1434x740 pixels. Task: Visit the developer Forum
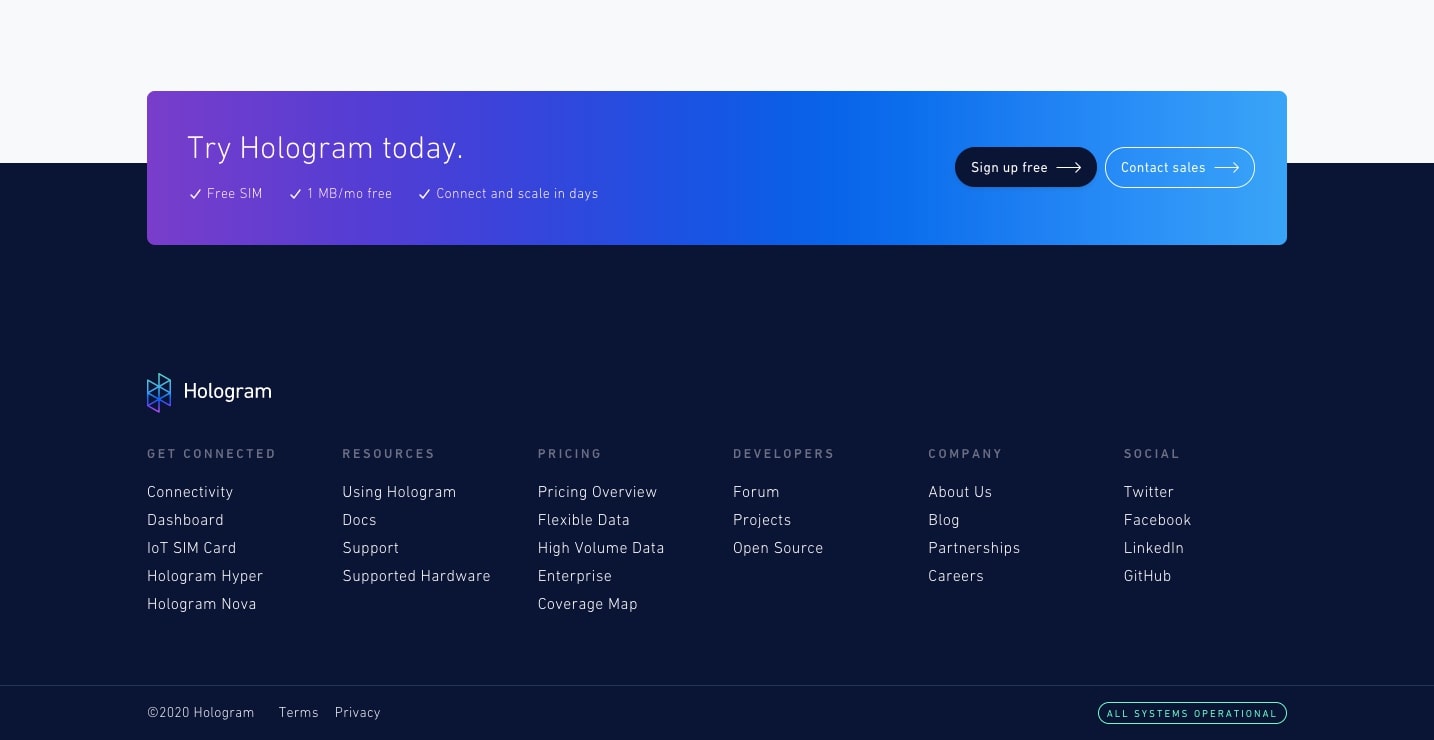click(x=756, y=491)
